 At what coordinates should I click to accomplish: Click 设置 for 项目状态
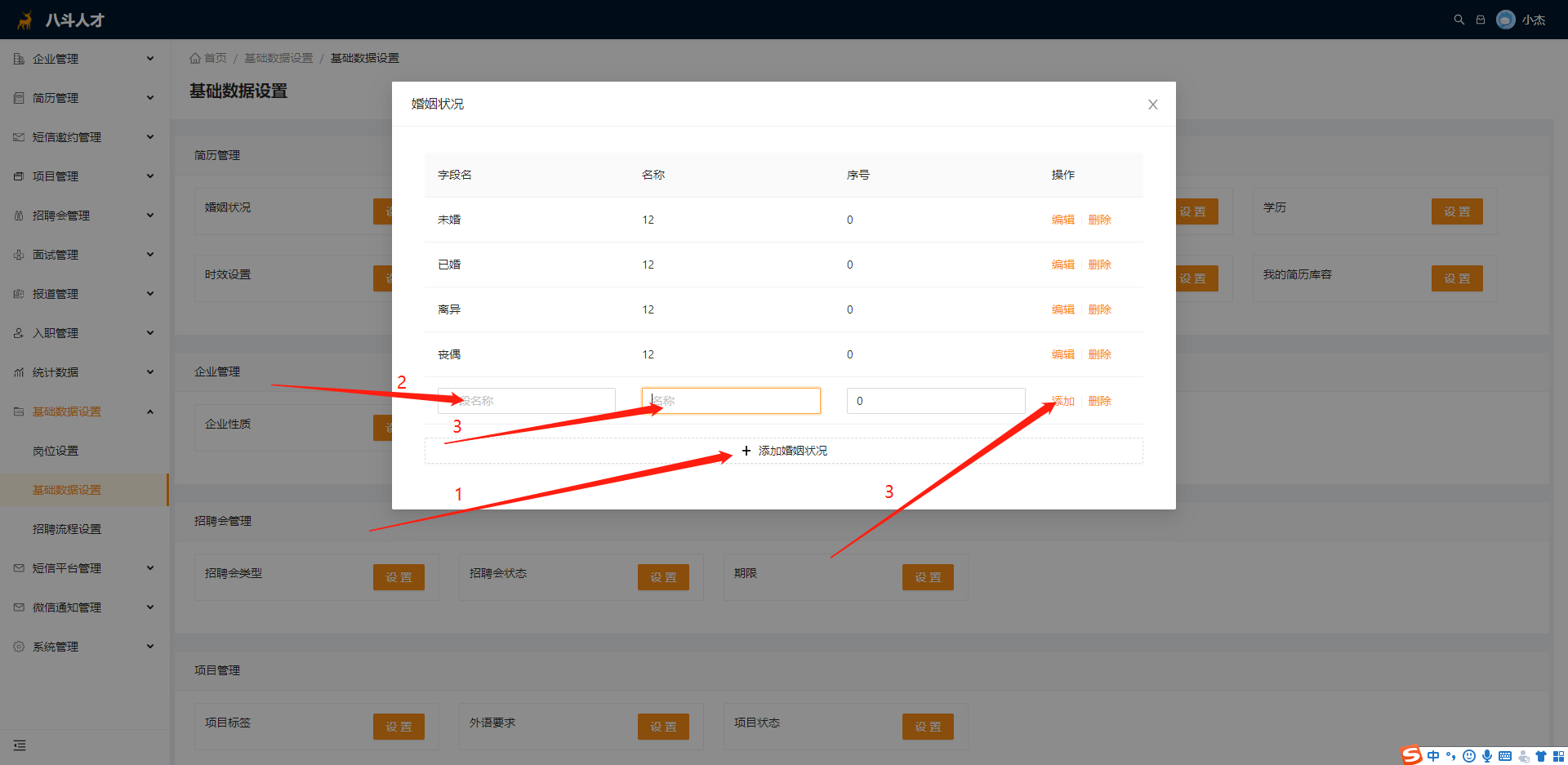(928, 727)
